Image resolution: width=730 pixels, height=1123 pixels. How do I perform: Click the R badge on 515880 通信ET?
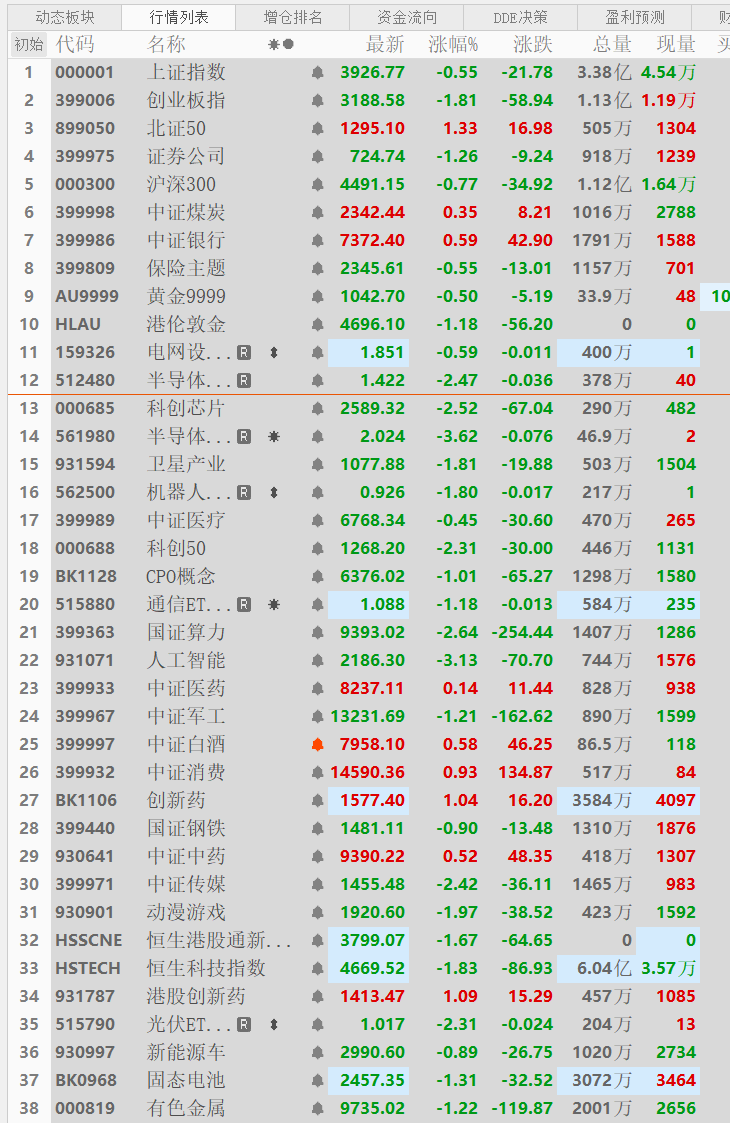pyautogui.click(x=244, y=604)
